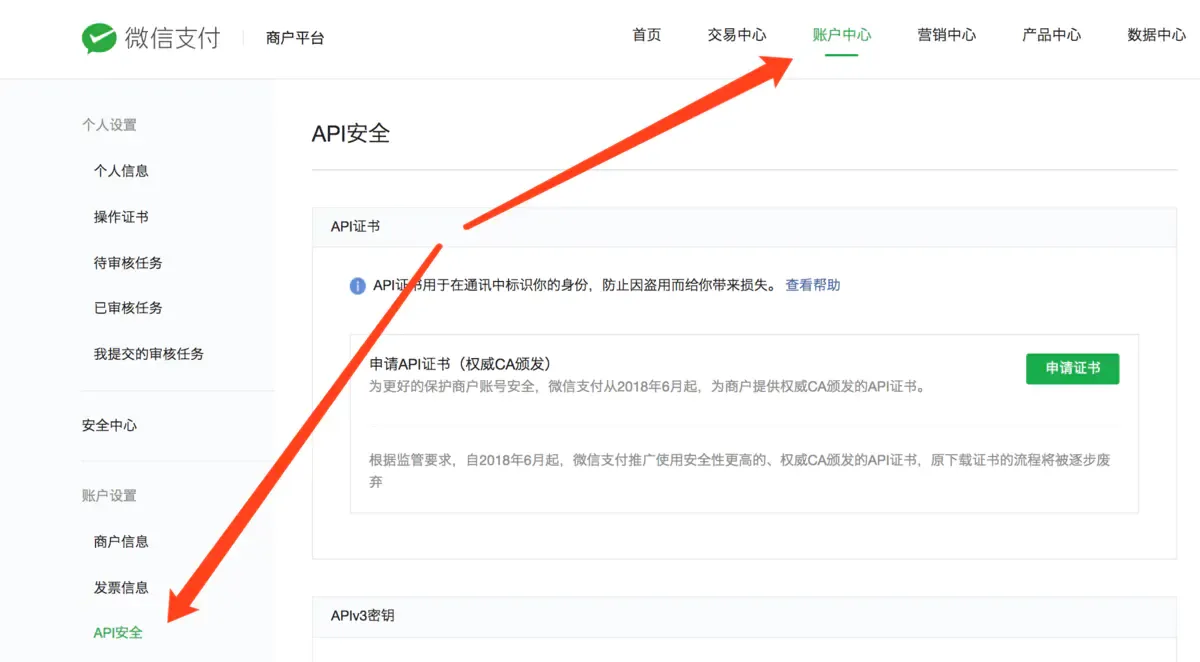Image resolution: width=1200 pixels, height=662 pixels.
Task: Click the 申请API证书（权威CA颁发） title
Action: [x=461, y=364]
